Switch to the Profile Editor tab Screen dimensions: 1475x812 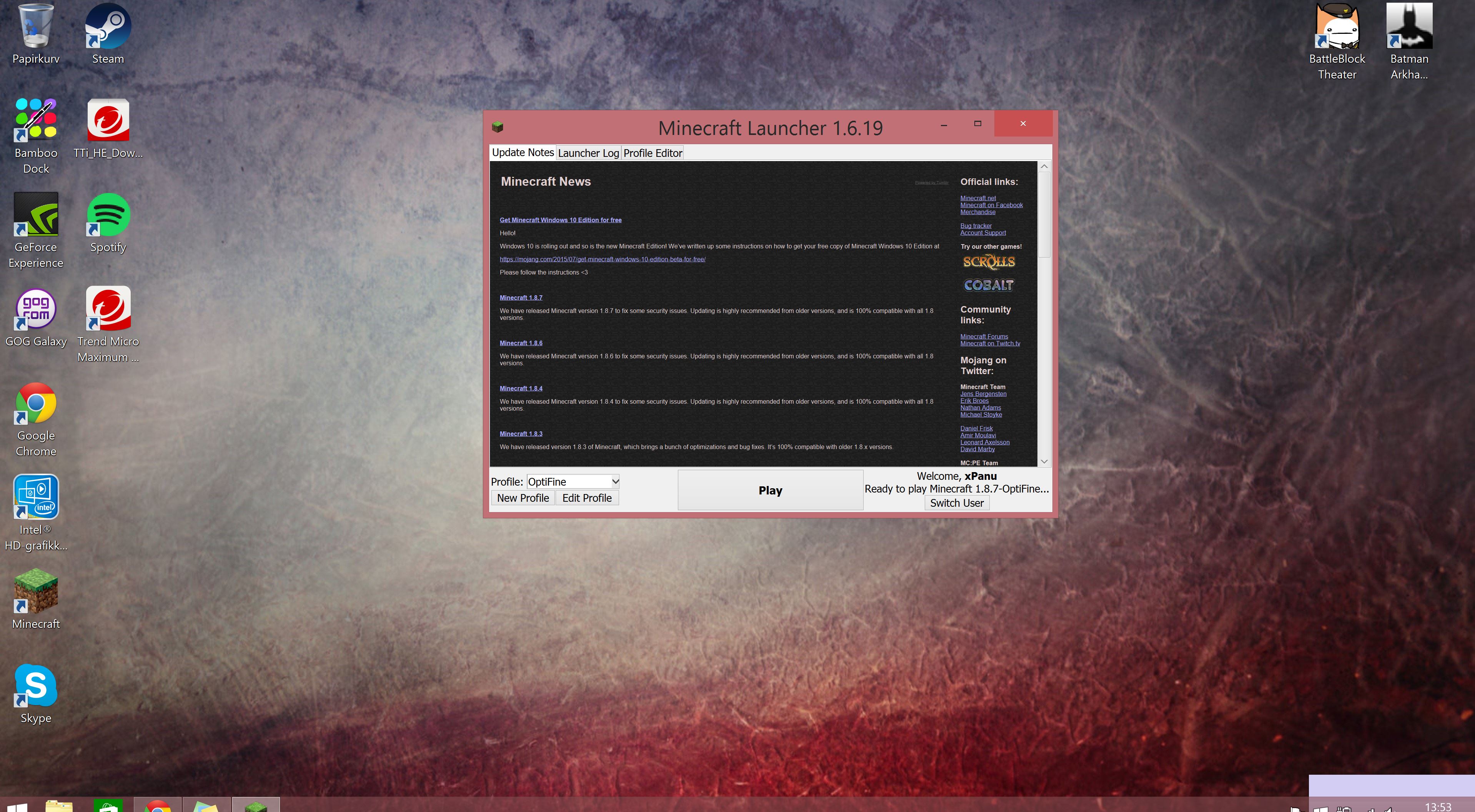653,153
